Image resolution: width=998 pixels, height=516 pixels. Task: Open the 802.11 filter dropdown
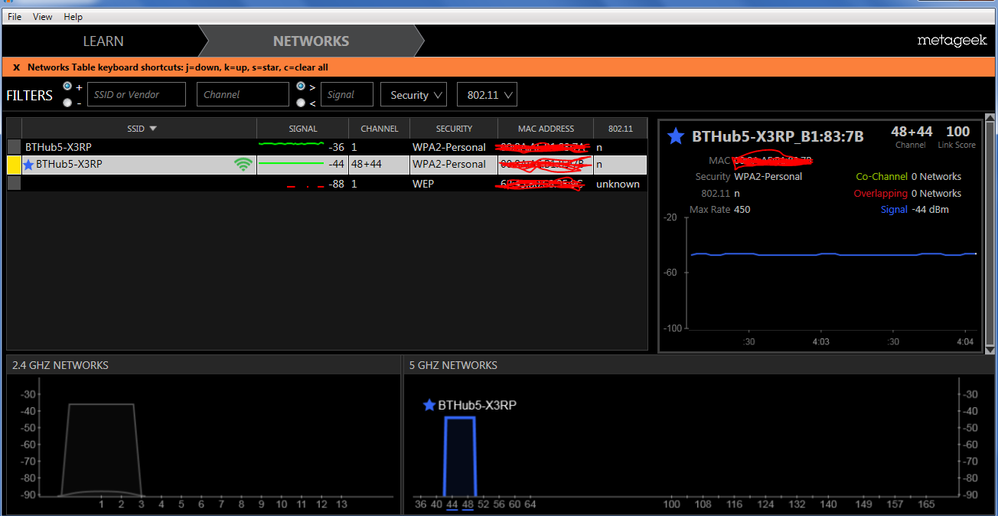click(487, 94)
